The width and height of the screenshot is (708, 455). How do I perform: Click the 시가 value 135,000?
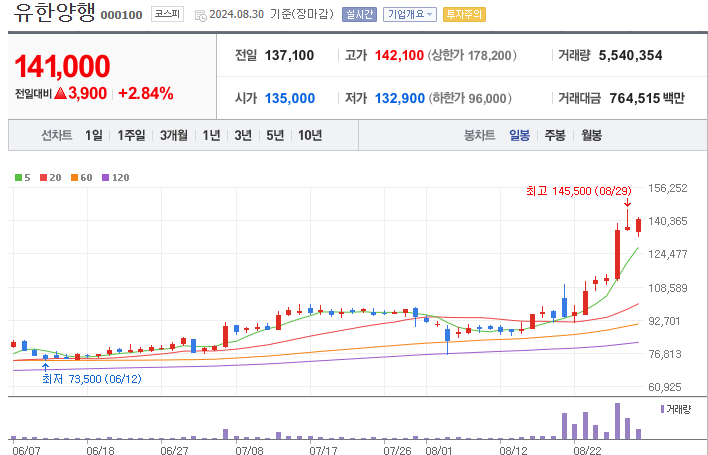(289, 98)
